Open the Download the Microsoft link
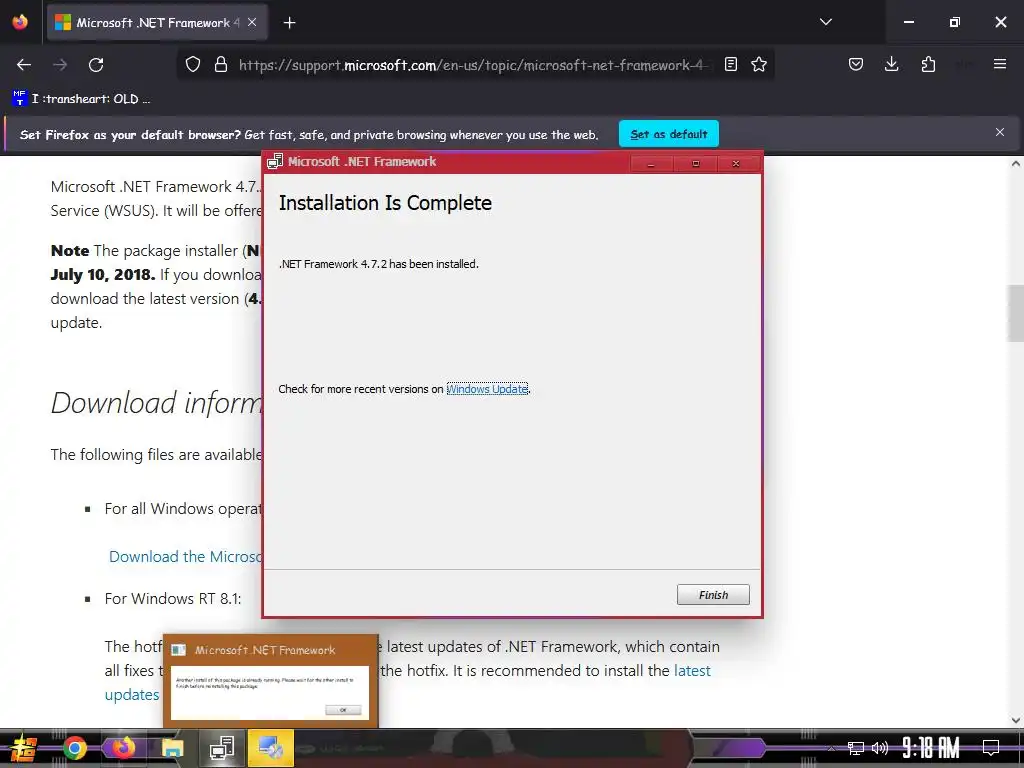1024x768 pixels. pos(186,556)
